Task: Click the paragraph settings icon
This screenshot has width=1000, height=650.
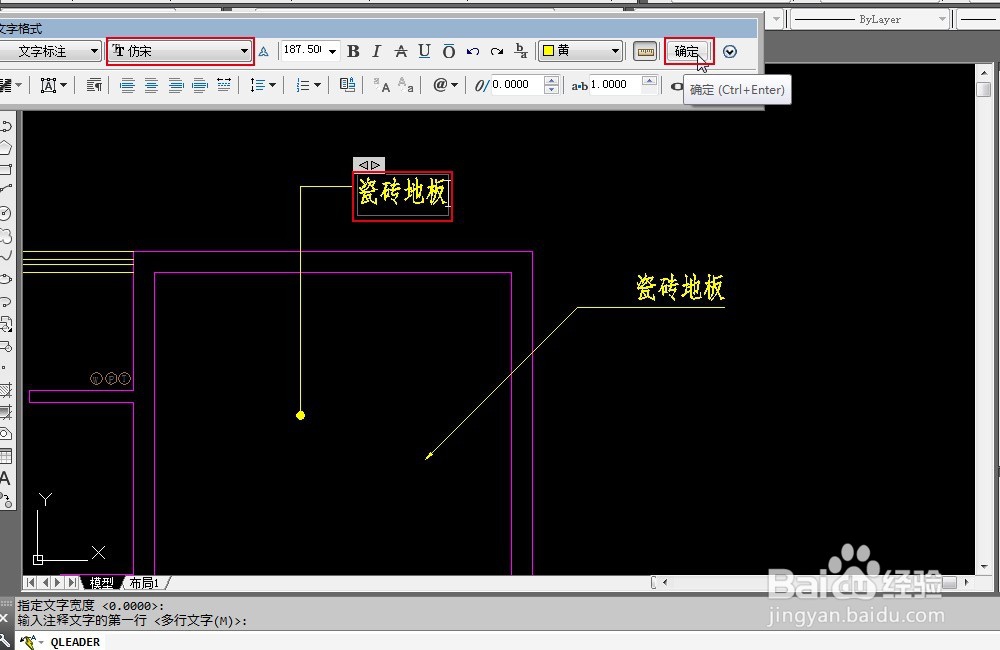Action: tap(94, 85)
